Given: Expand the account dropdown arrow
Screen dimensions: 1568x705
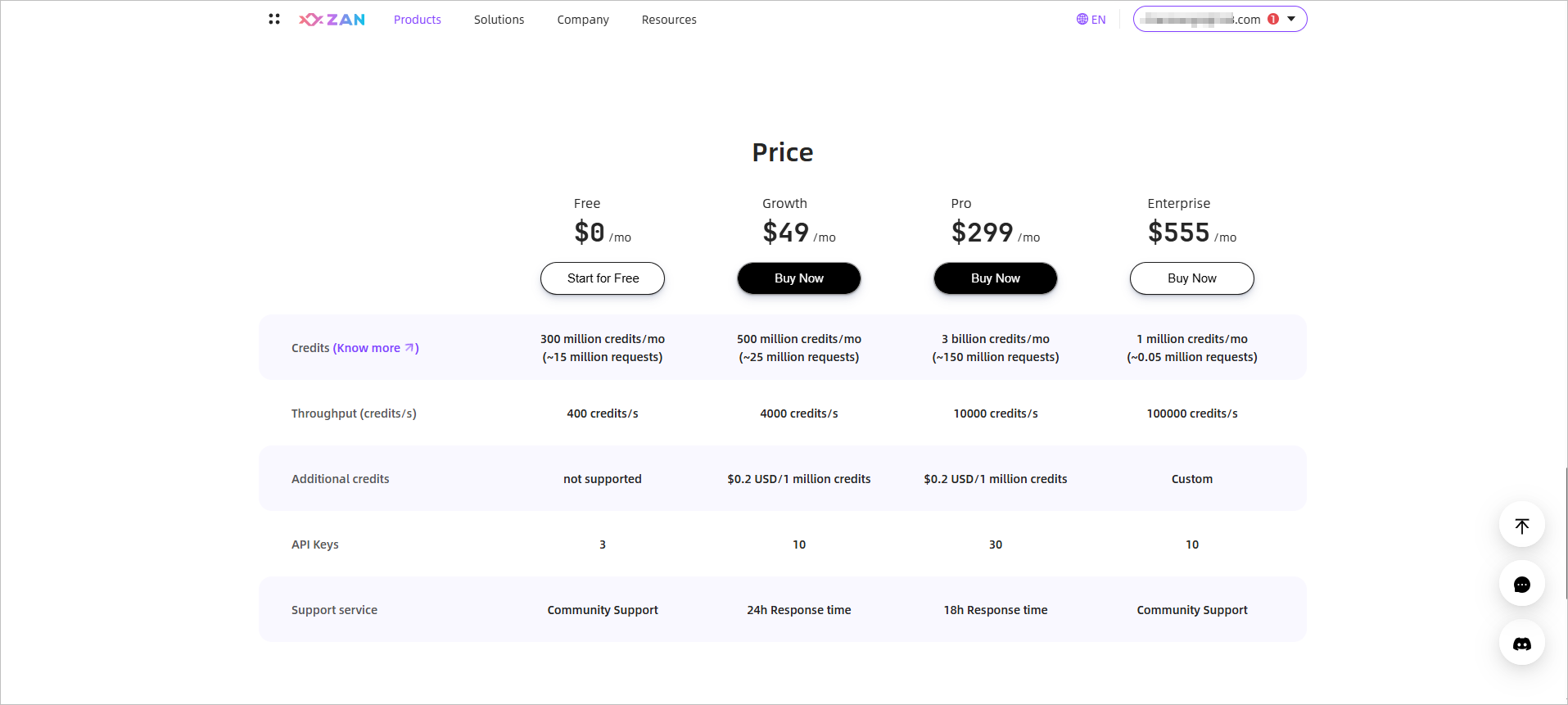Looking at the screenshot, I should tap(1291, 19).
